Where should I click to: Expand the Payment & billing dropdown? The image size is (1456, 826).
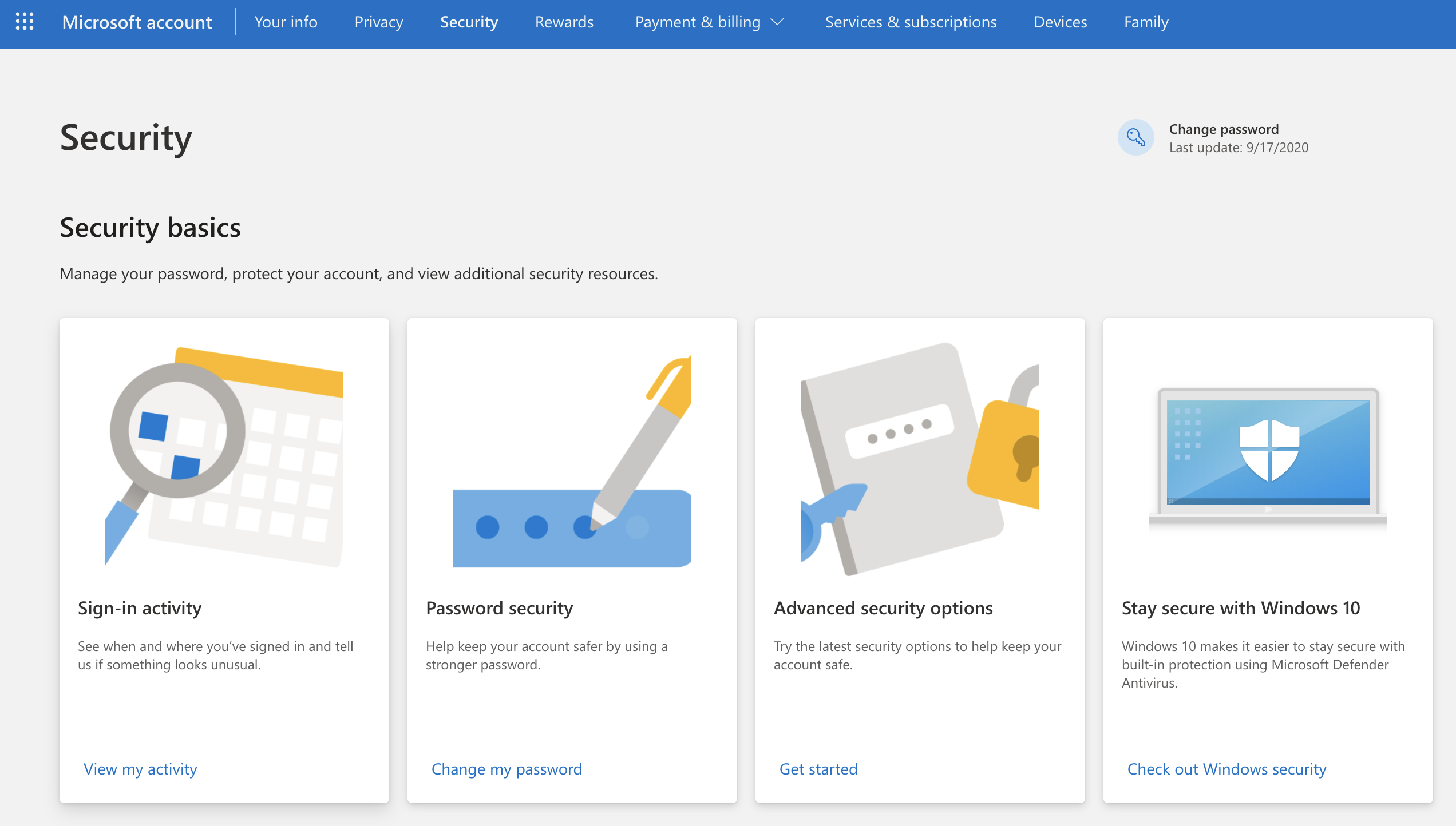point(709,22)
